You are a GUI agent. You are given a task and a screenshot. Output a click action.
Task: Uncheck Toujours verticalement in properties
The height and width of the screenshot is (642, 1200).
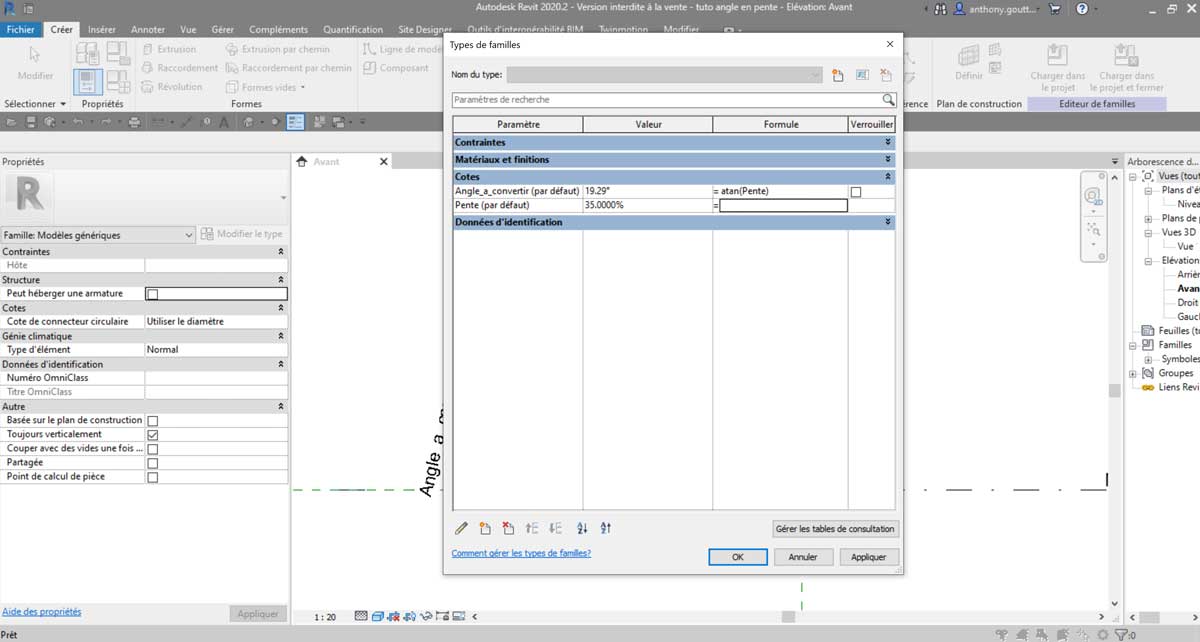pyautogui.click(x=152, y=434)
